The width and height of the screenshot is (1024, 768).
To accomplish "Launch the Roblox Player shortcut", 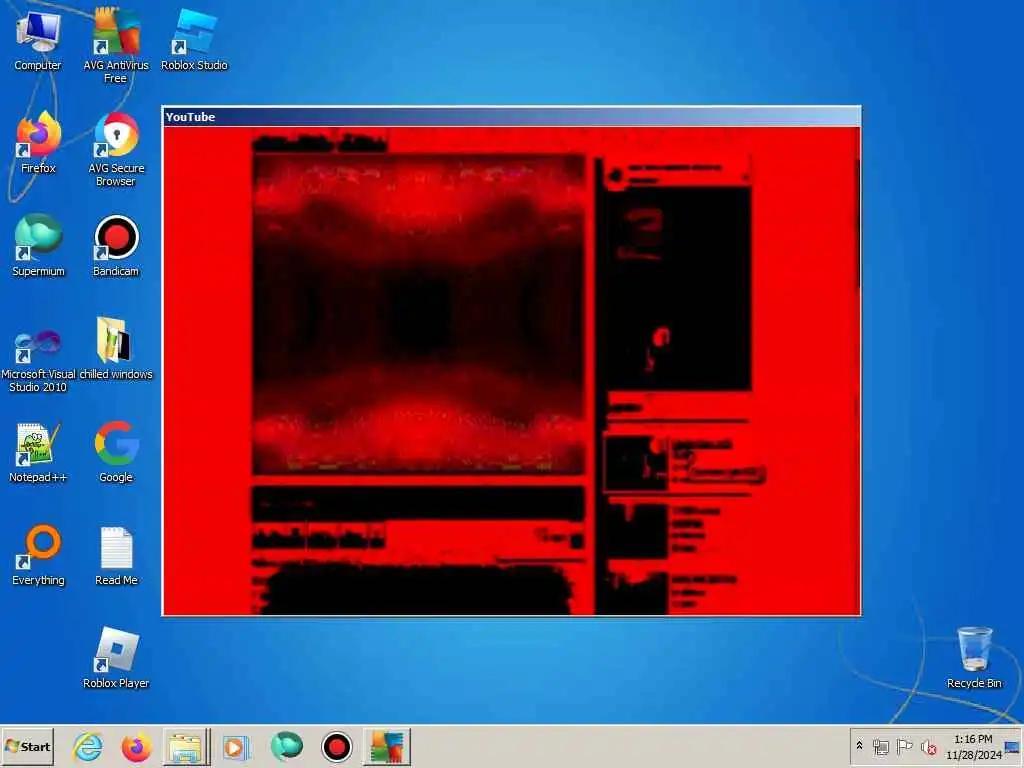I will pos(116,658).
